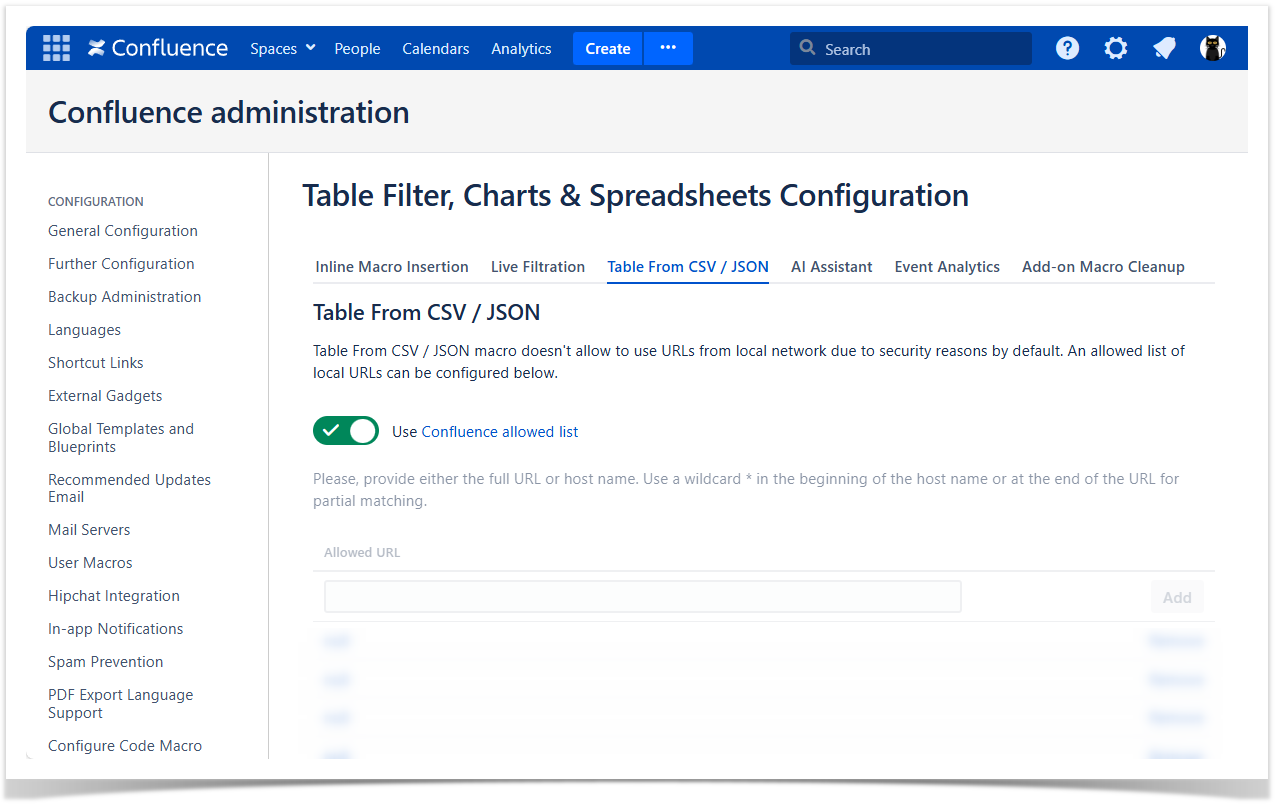Select the Inline Macro Insertion tab
Screen dimensions: 1282x808
click(x=392, y=267)
